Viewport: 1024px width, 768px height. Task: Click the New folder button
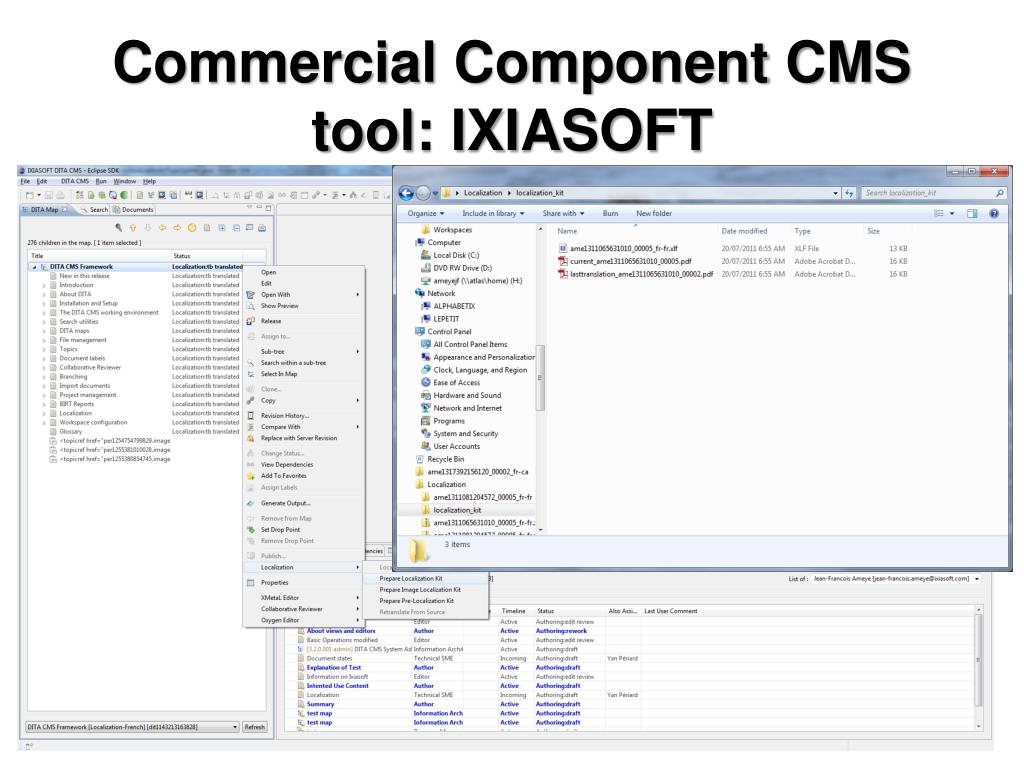[654, 214]
